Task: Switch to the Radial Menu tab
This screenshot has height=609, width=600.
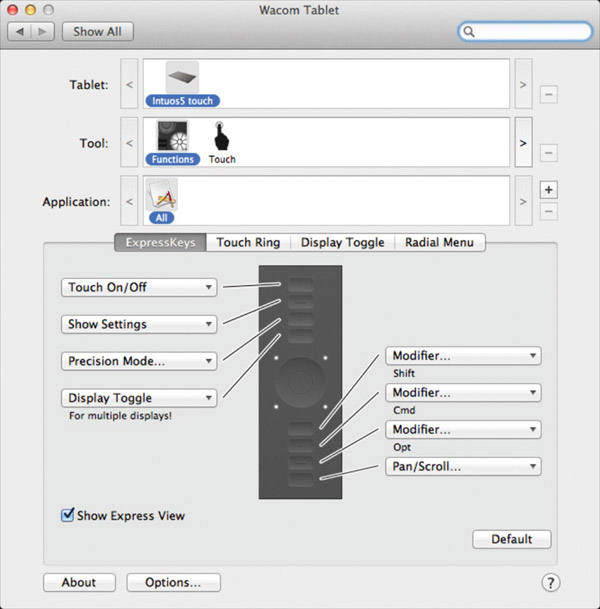Action: tap(440, 242)
